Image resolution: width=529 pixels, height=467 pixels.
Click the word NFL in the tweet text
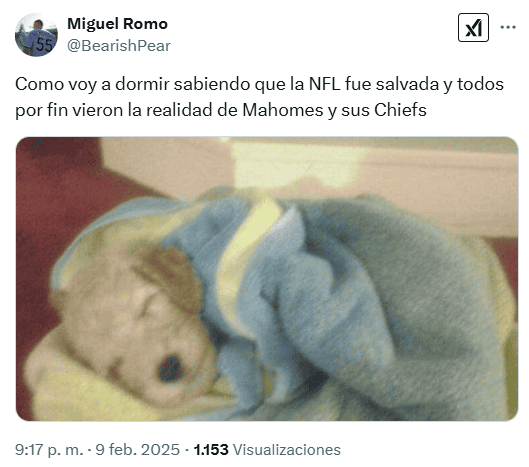coord(325,84)
